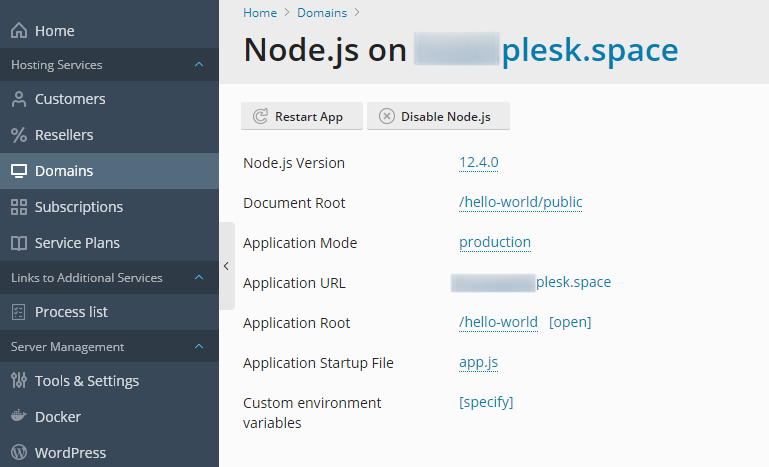Screen dimensions: 769x467
Task: Open the Customers menu item
Action: pyautogui.click(x=109, y=99)
